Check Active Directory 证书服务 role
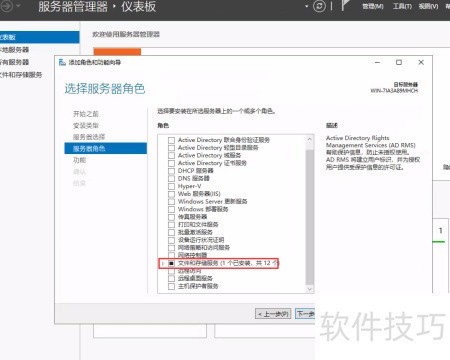Image resolution: width=450 pixels, height=360 pixels. point(171,163)
